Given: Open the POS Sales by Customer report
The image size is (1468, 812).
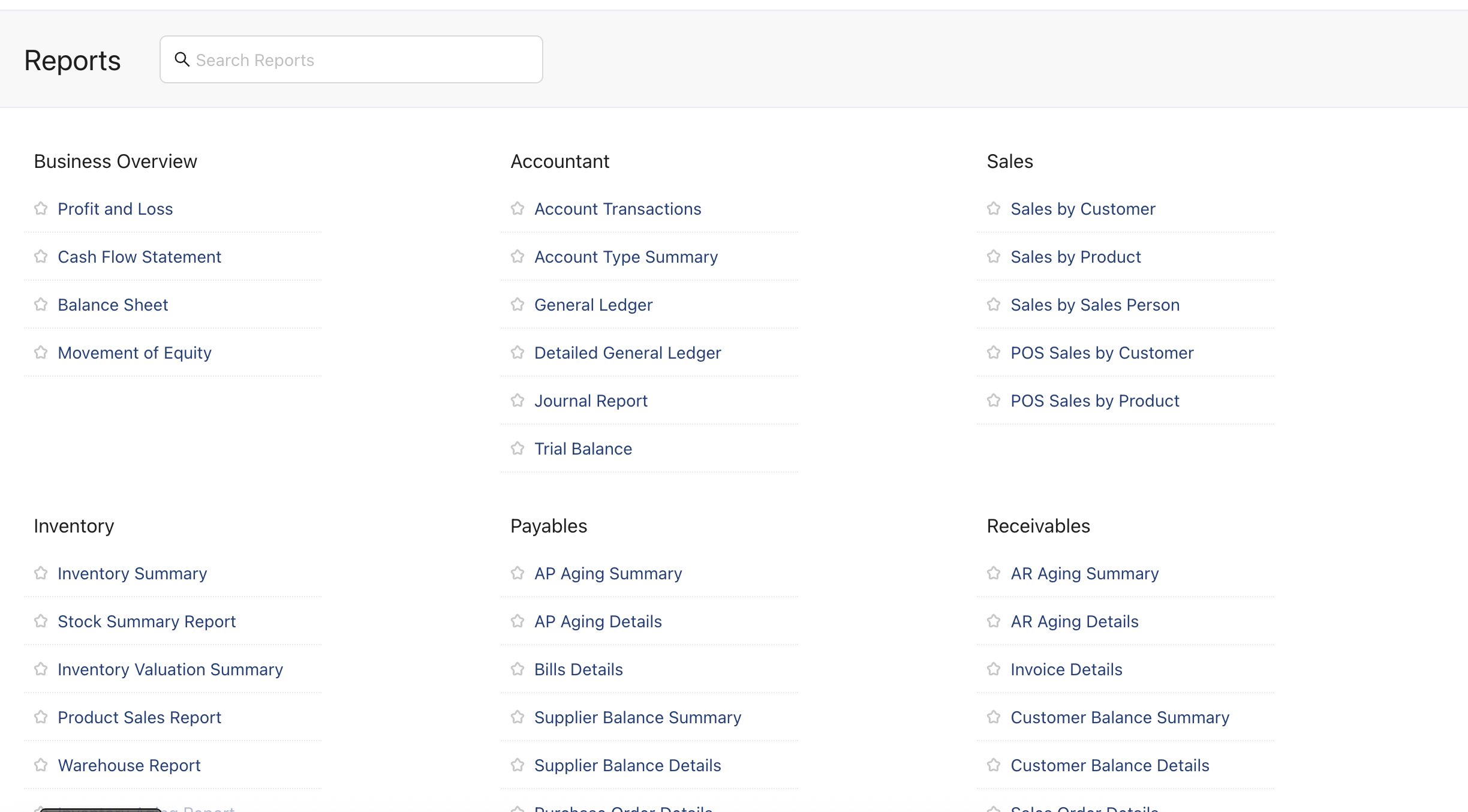Looking at the screenshot, I should point(1102,352).
